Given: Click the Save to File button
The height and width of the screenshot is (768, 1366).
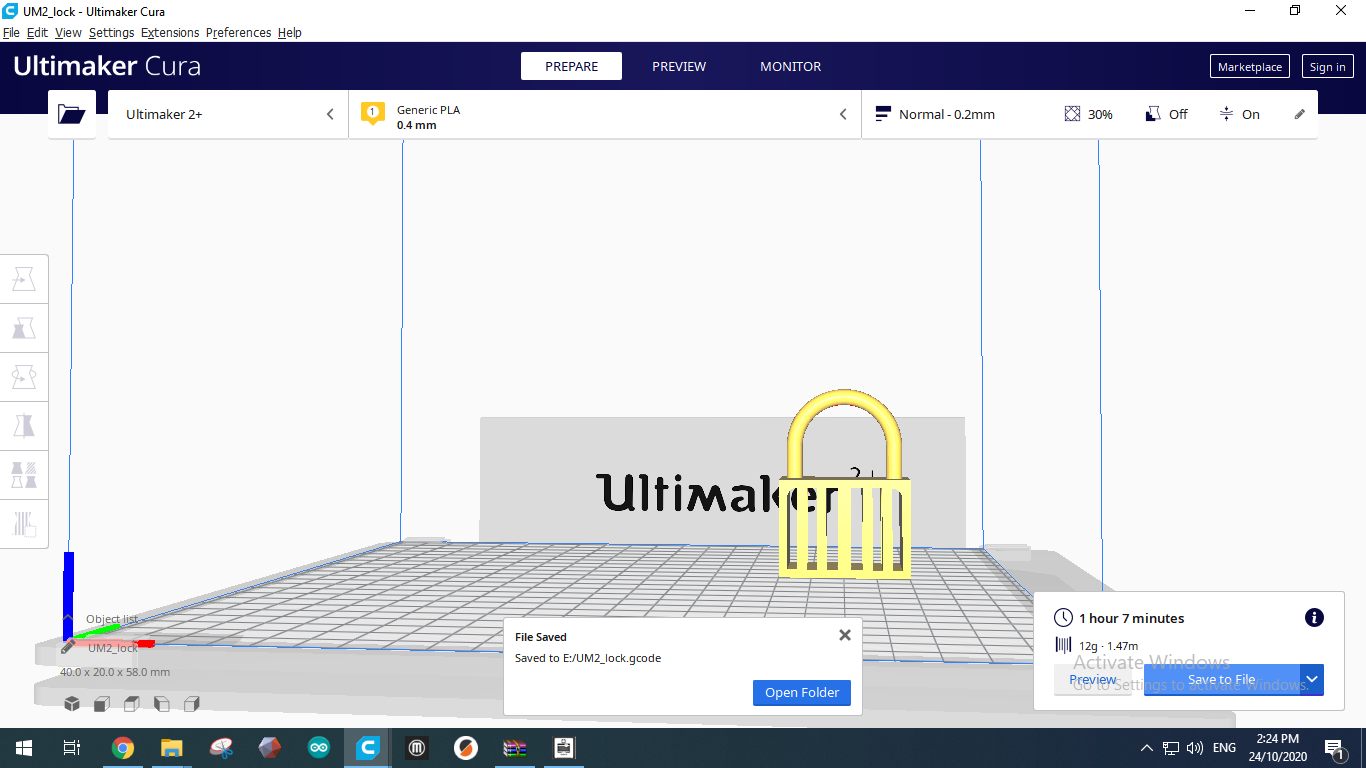Looking at the screenshot, I should point(1222,680).
